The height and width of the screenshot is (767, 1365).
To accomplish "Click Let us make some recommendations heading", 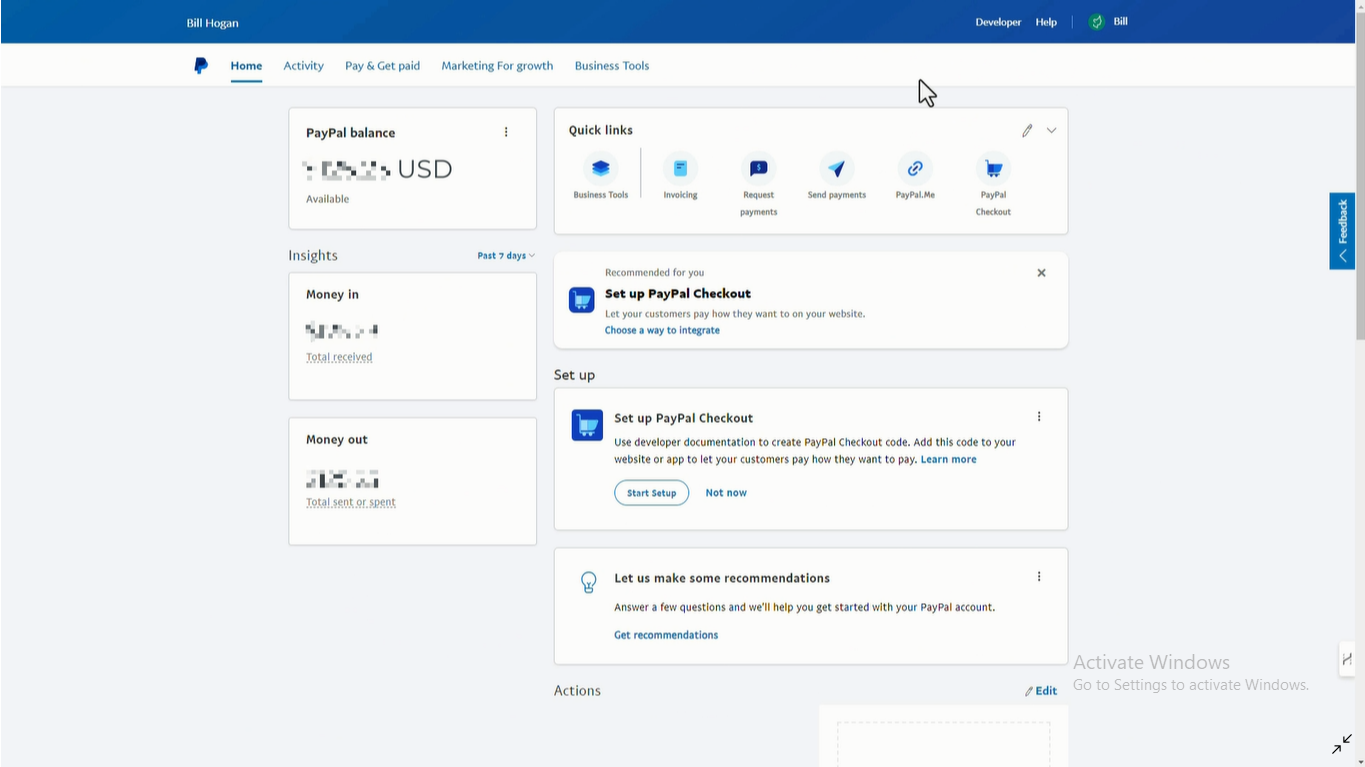I will click(x=722, y=578).
